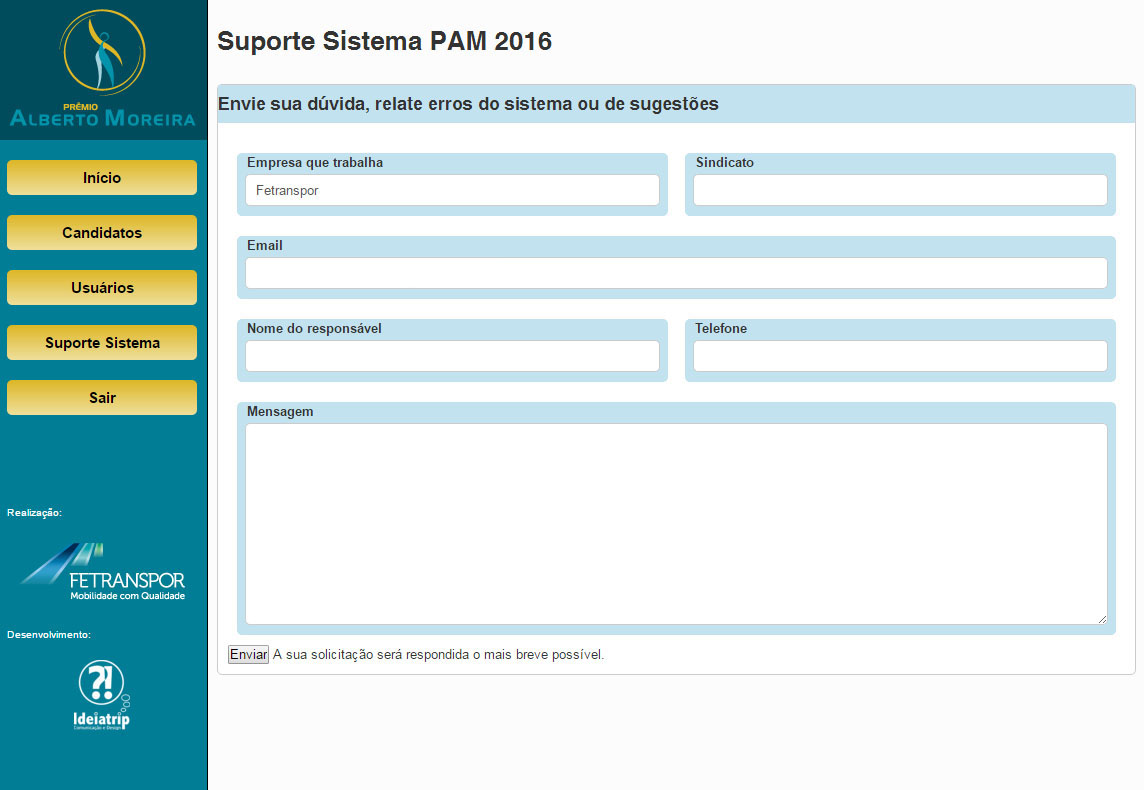Click the 'Desenvolvimento:' caption in the sidebar
This screenshot has height=790, width=1144.
49,635
